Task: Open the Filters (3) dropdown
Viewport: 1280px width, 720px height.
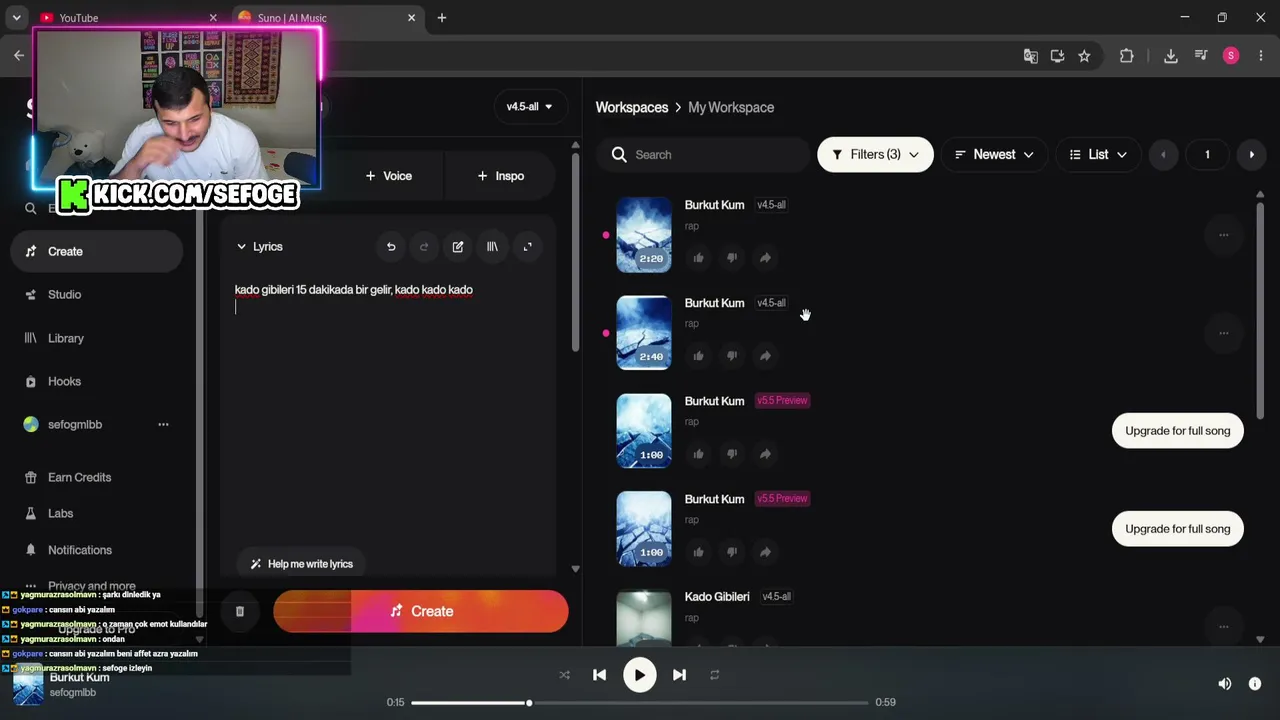Action: pyautogui.click(x=875, y=155)
